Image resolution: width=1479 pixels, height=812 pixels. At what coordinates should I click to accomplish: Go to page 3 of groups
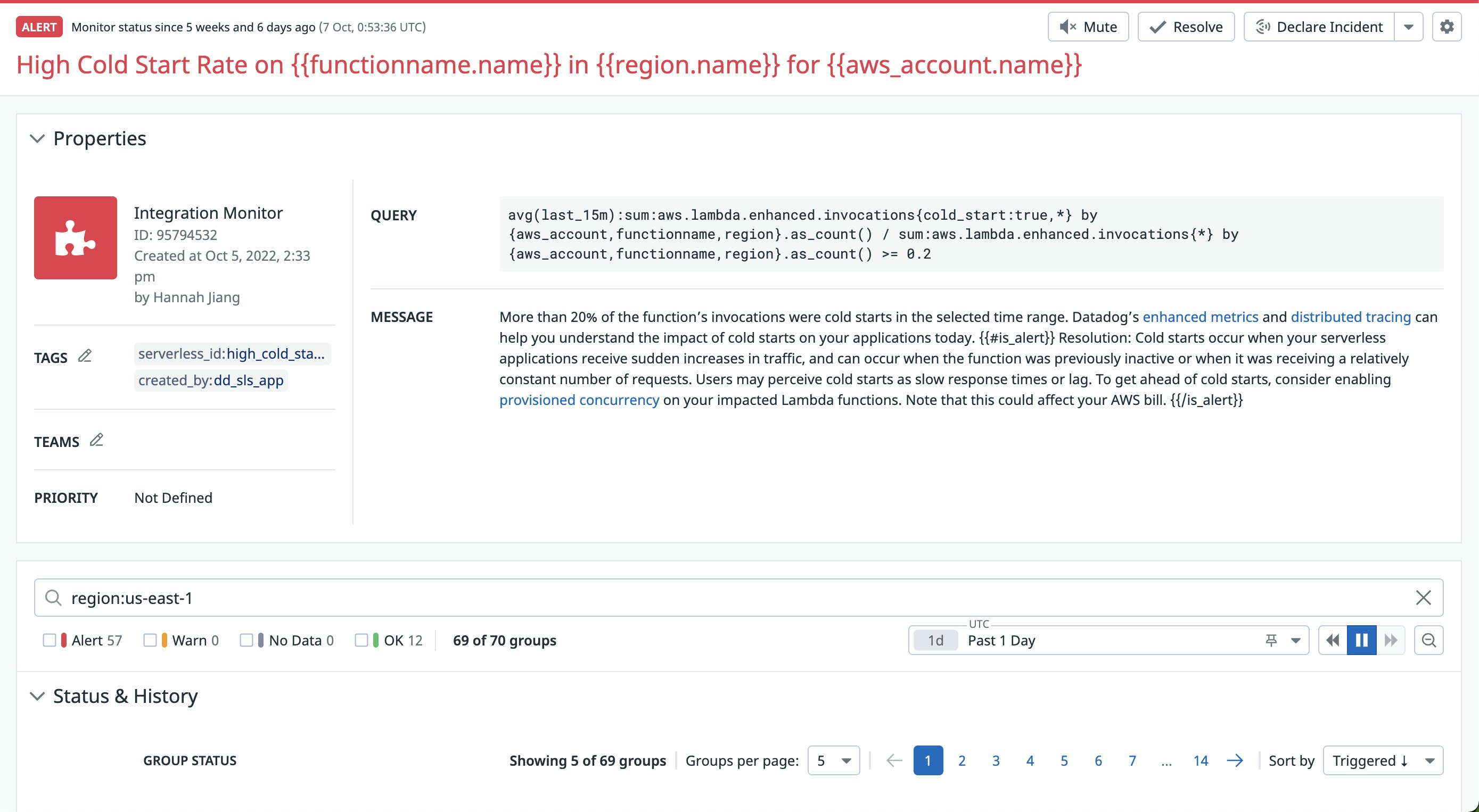click(x=996, y=760)
